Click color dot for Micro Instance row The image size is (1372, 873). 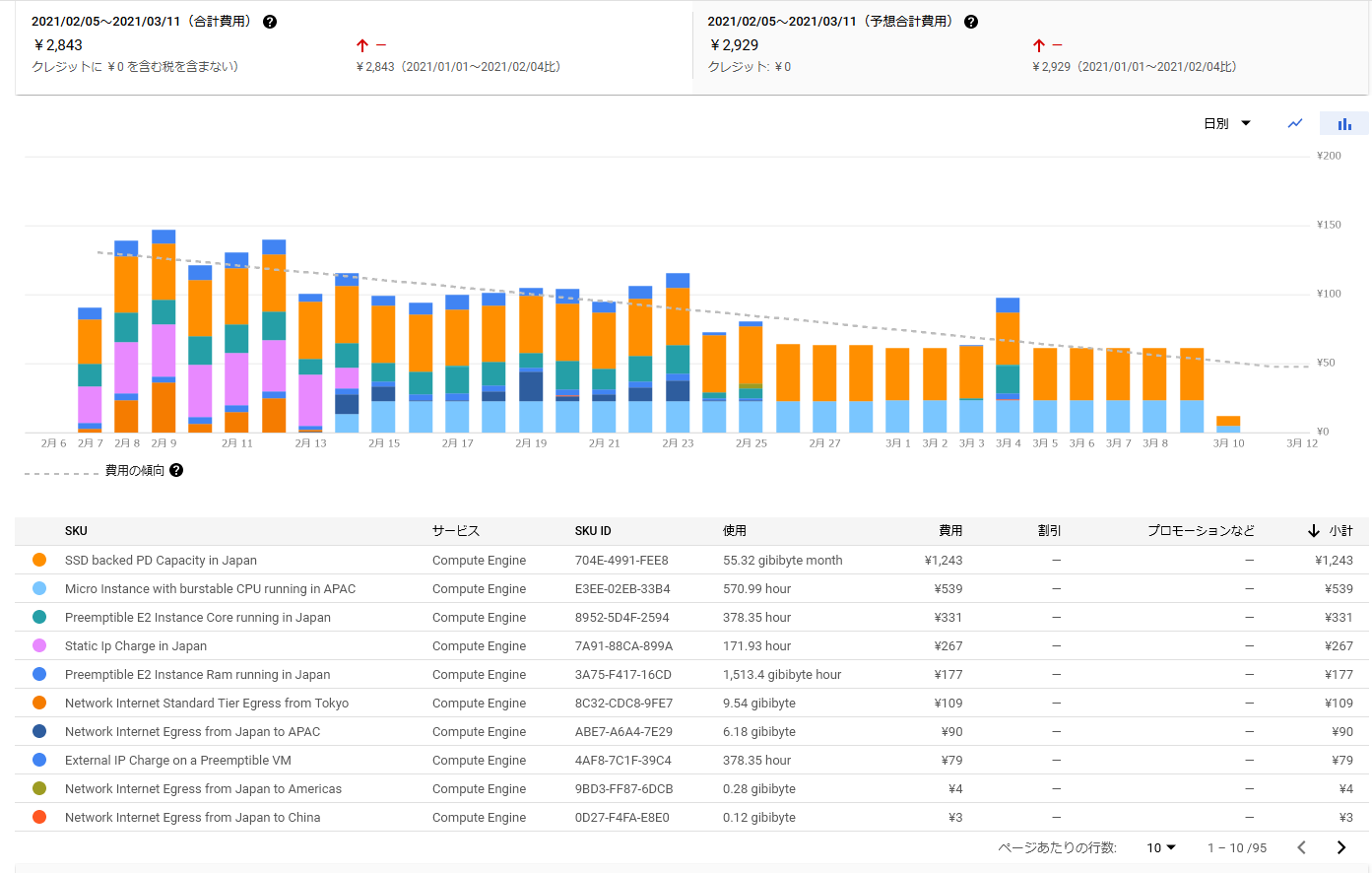(39, 588)
